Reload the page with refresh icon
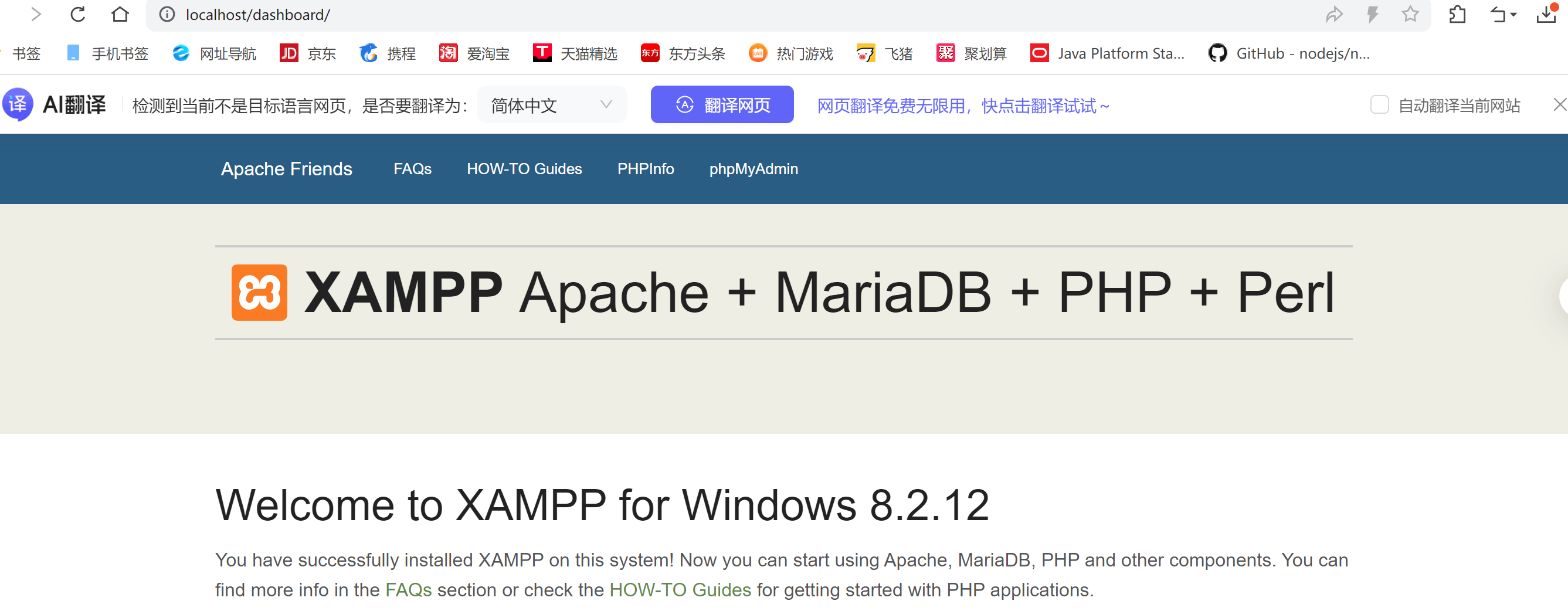 [x=77, y=14]
